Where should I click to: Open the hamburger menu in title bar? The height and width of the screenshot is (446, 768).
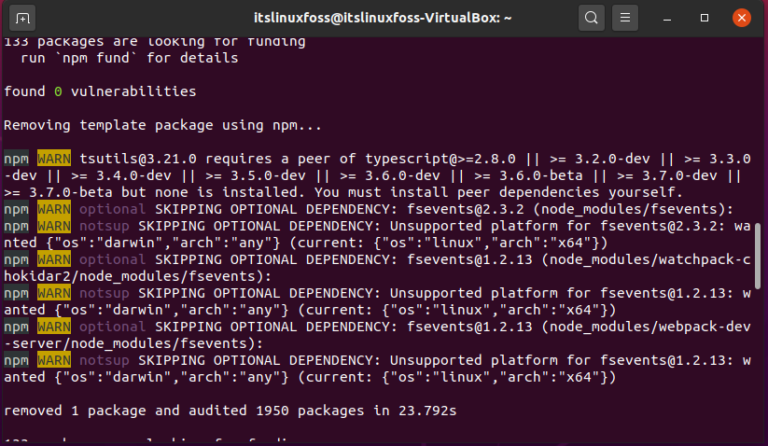point(623,17)
